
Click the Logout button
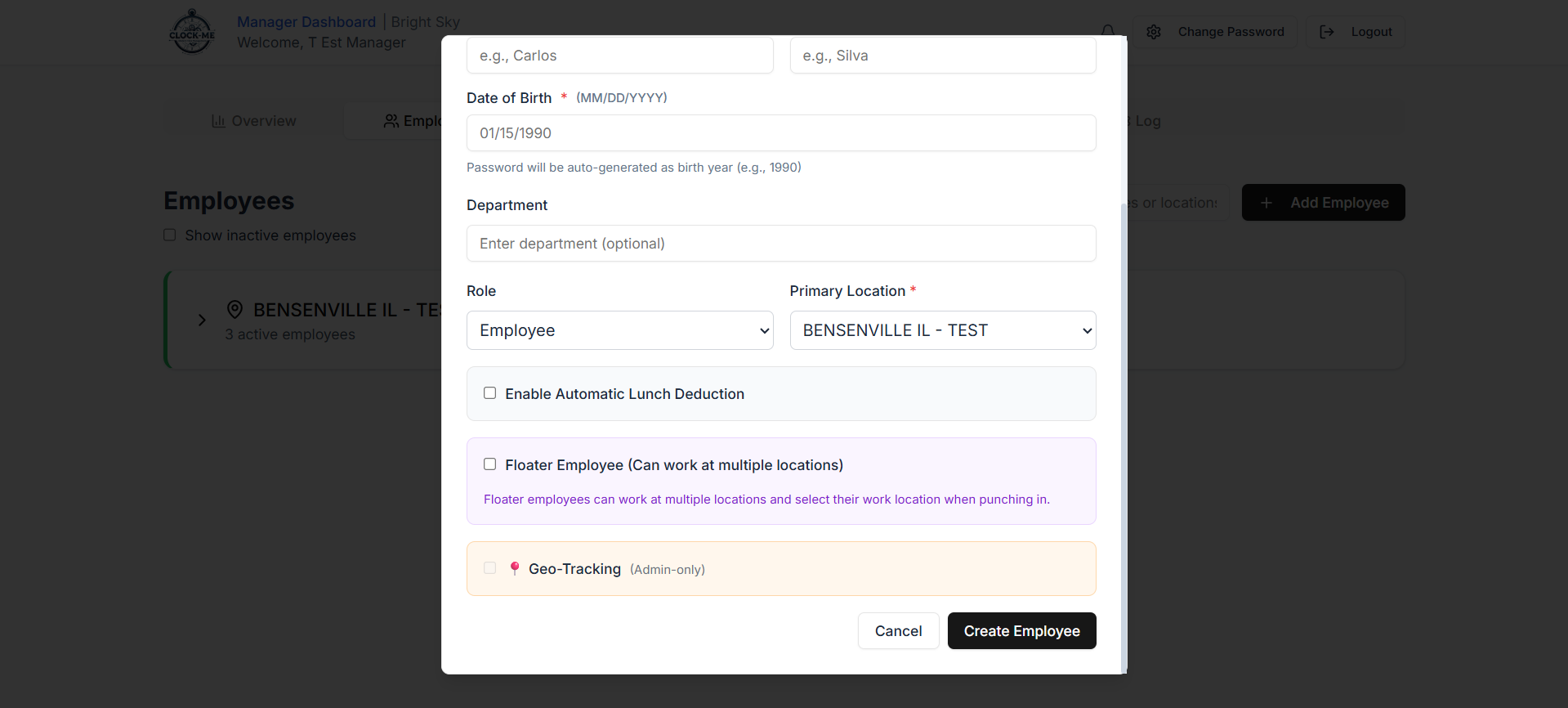pos(1355,32)
